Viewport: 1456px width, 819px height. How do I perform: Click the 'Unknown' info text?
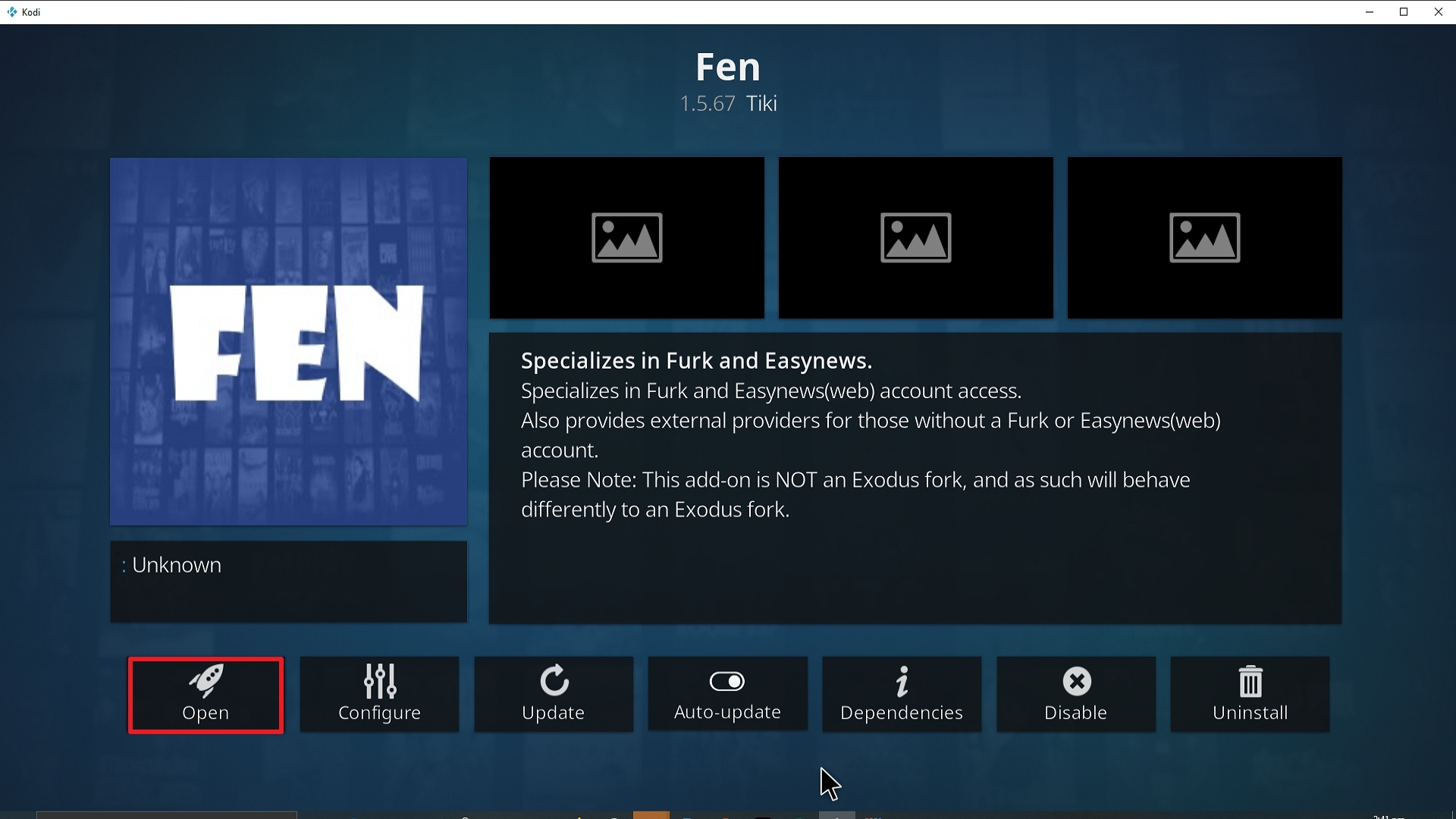[177, 565]
